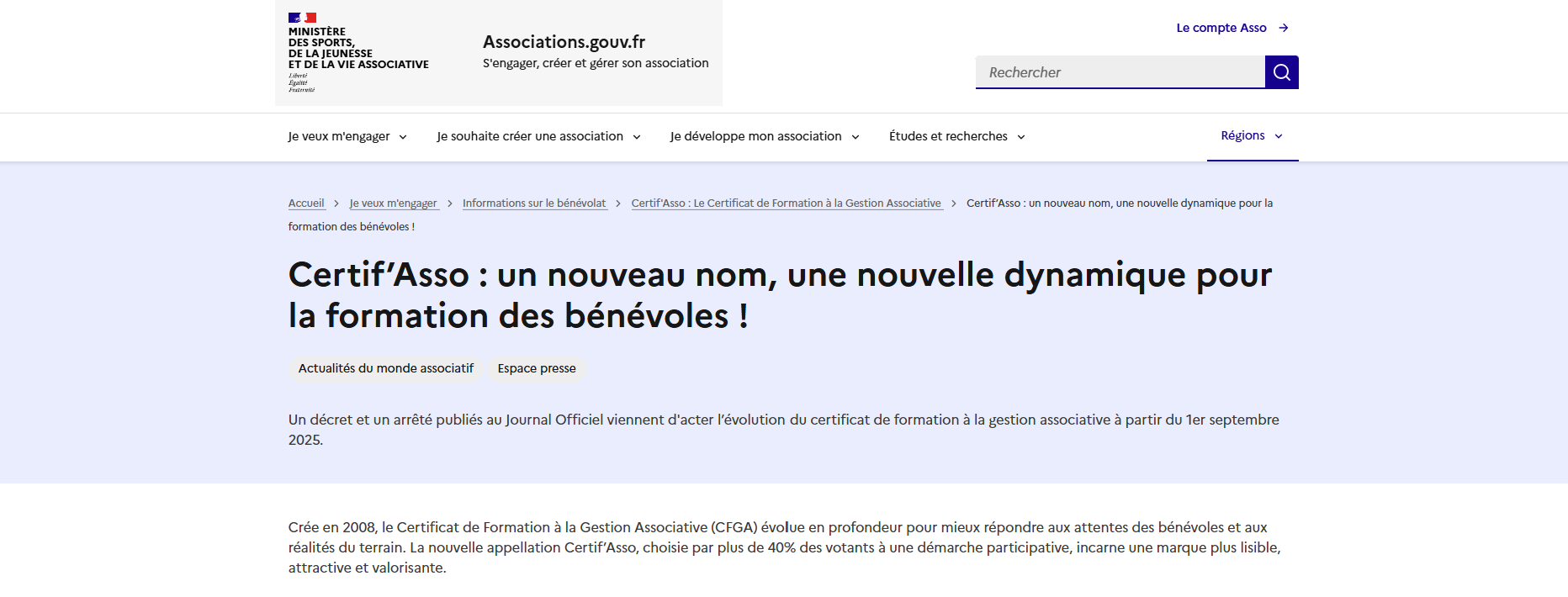The height and width of the screenshot is (597, 1568).
Task: Go to Accueil breadcrumb link
Action: [306, 203]
